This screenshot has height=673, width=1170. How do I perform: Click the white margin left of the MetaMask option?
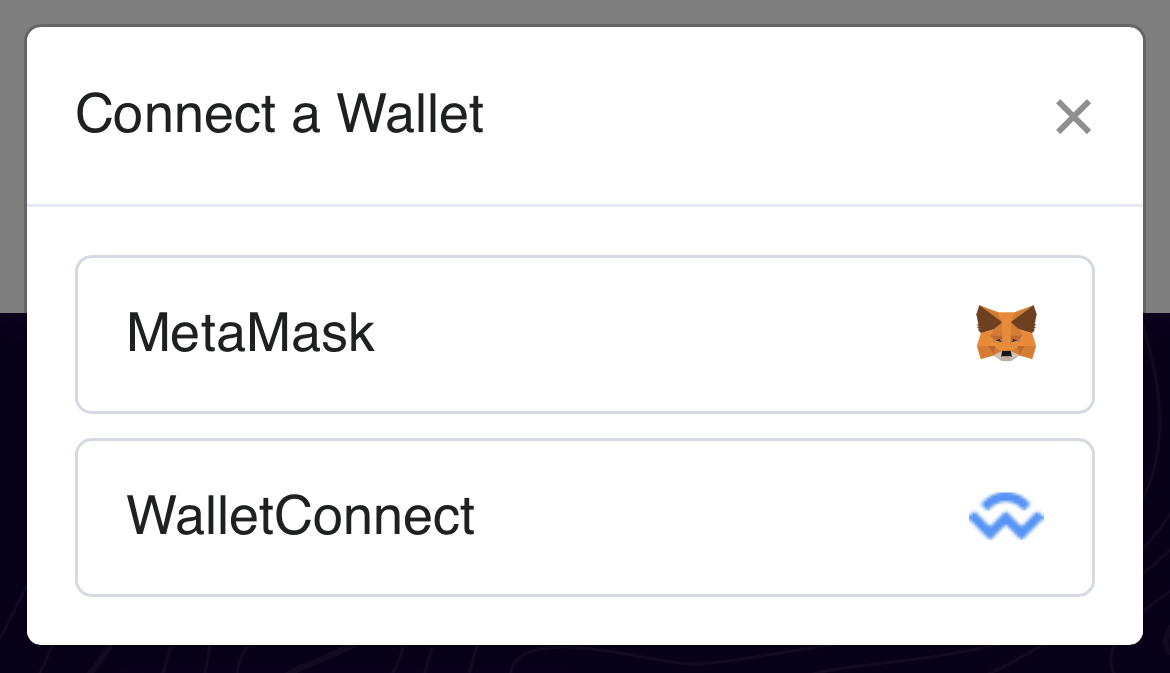coord(51,334)
